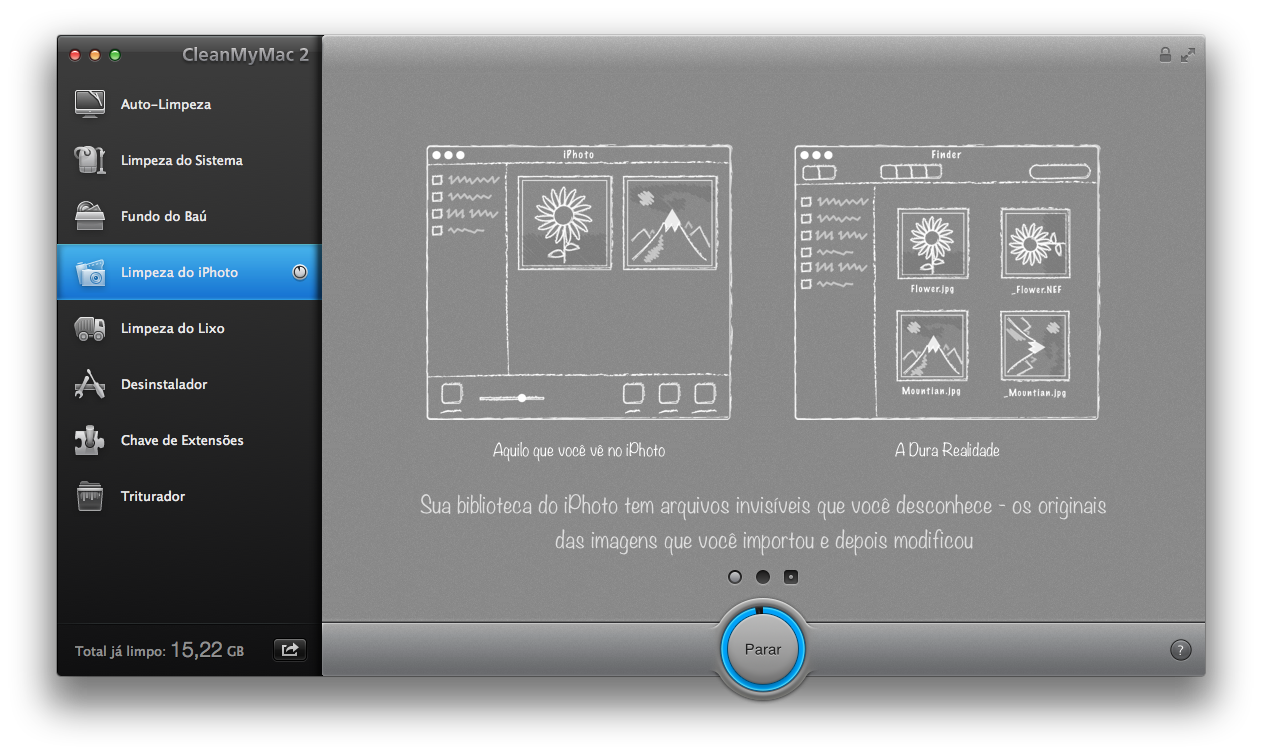Click the scan progress spinner on Limpeza do iPhoto
Viewport: 1262px width, 755px height.
300,272
